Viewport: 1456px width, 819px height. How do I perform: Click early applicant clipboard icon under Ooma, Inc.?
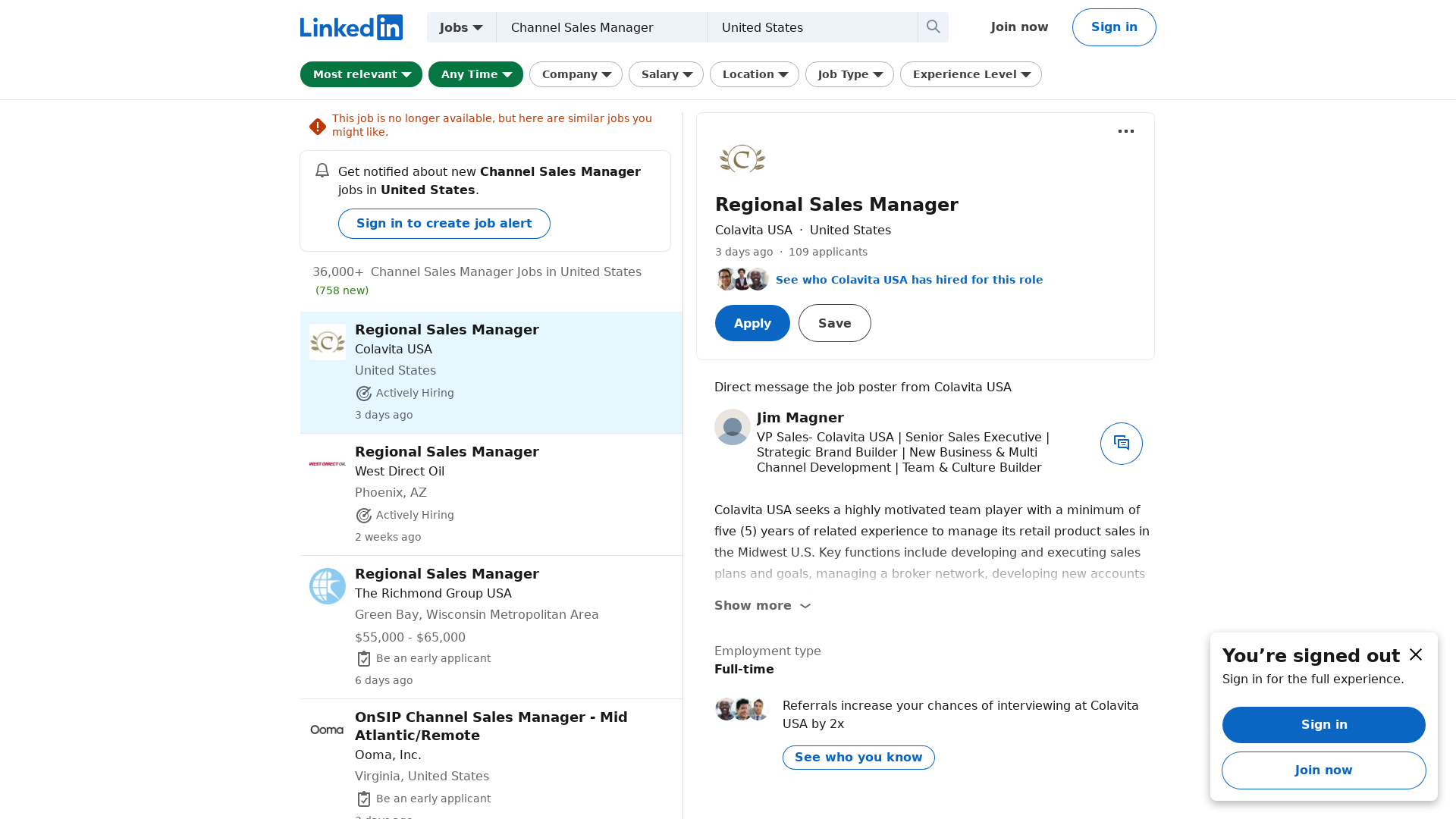(364, 799)
